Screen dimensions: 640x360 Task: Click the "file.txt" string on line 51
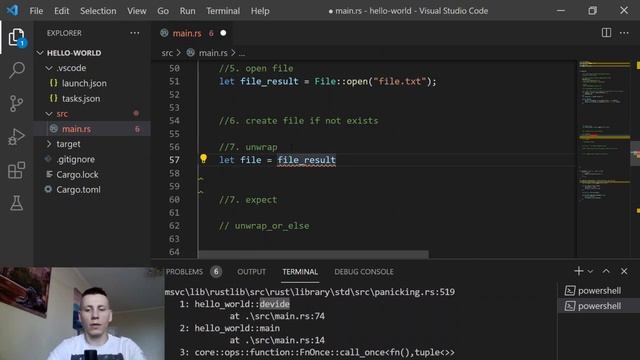(400, 82)
